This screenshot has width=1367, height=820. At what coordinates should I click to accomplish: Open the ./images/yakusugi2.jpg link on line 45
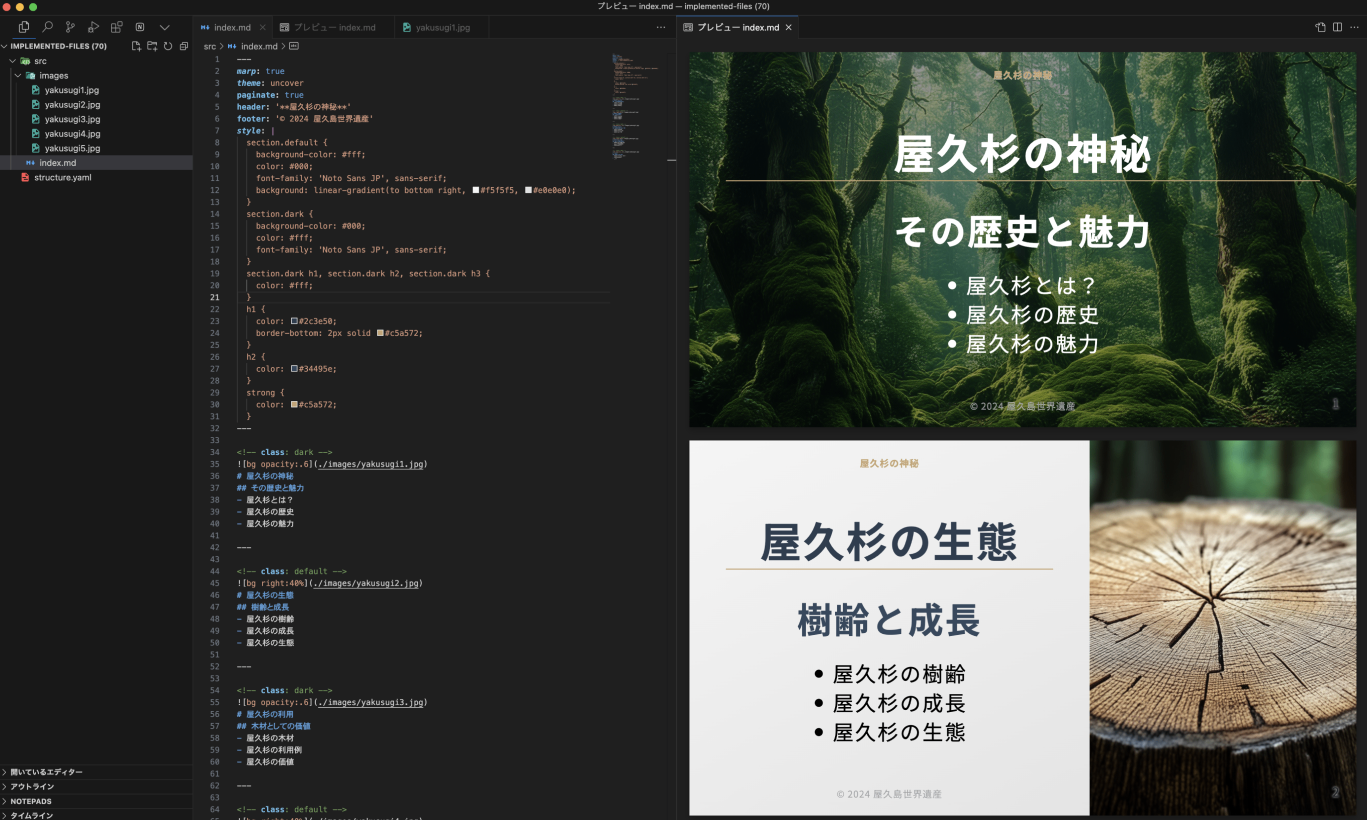[366, 583]
